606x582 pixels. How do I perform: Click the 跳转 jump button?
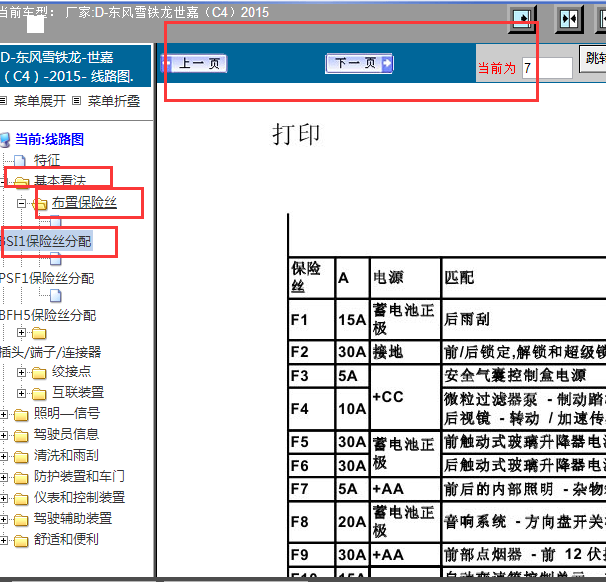(593, 59)
